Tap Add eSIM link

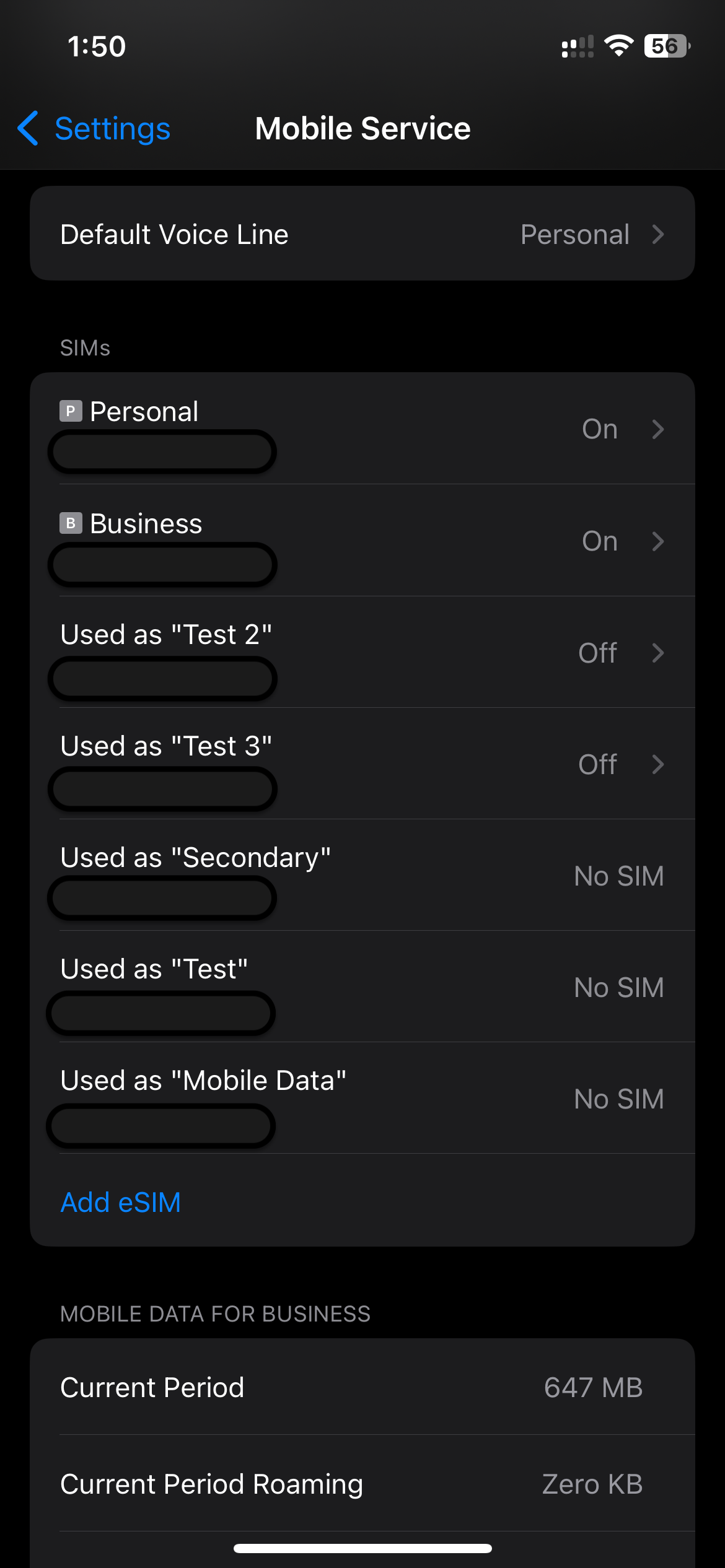(x=121, y=1202)
